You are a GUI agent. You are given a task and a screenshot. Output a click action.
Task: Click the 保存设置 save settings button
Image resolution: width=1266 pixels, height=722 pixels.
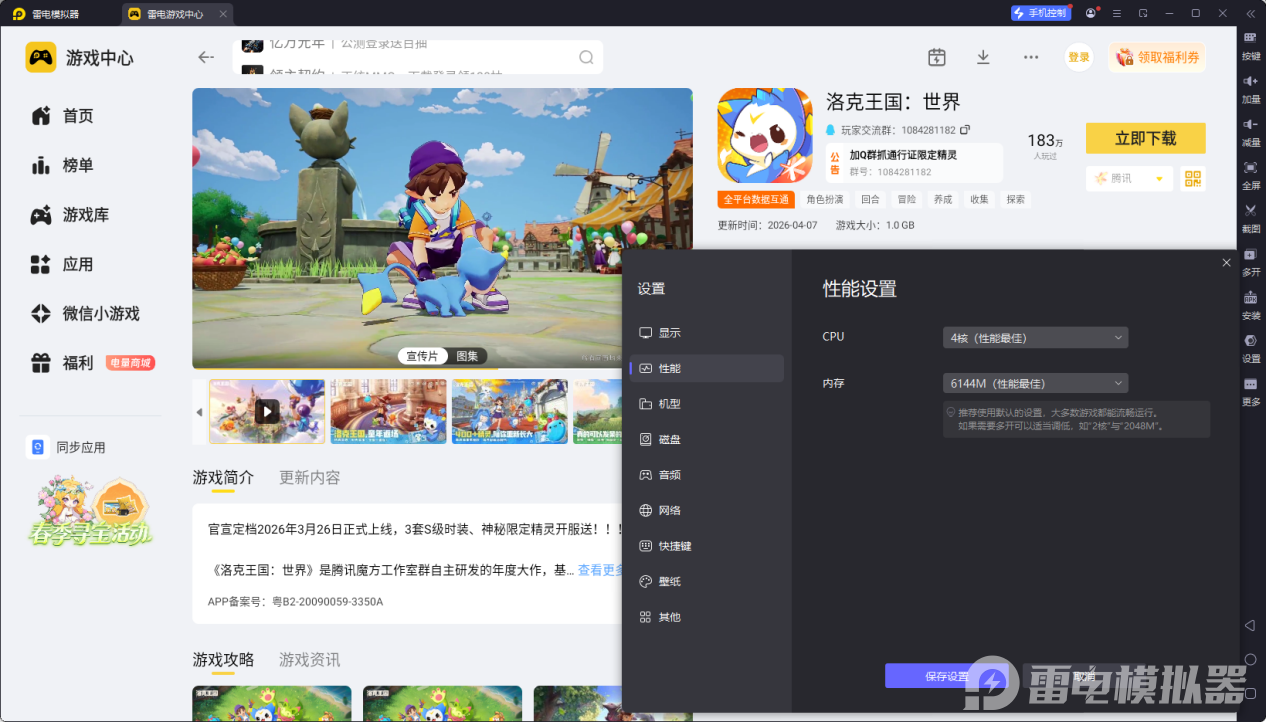click(946, 677)
